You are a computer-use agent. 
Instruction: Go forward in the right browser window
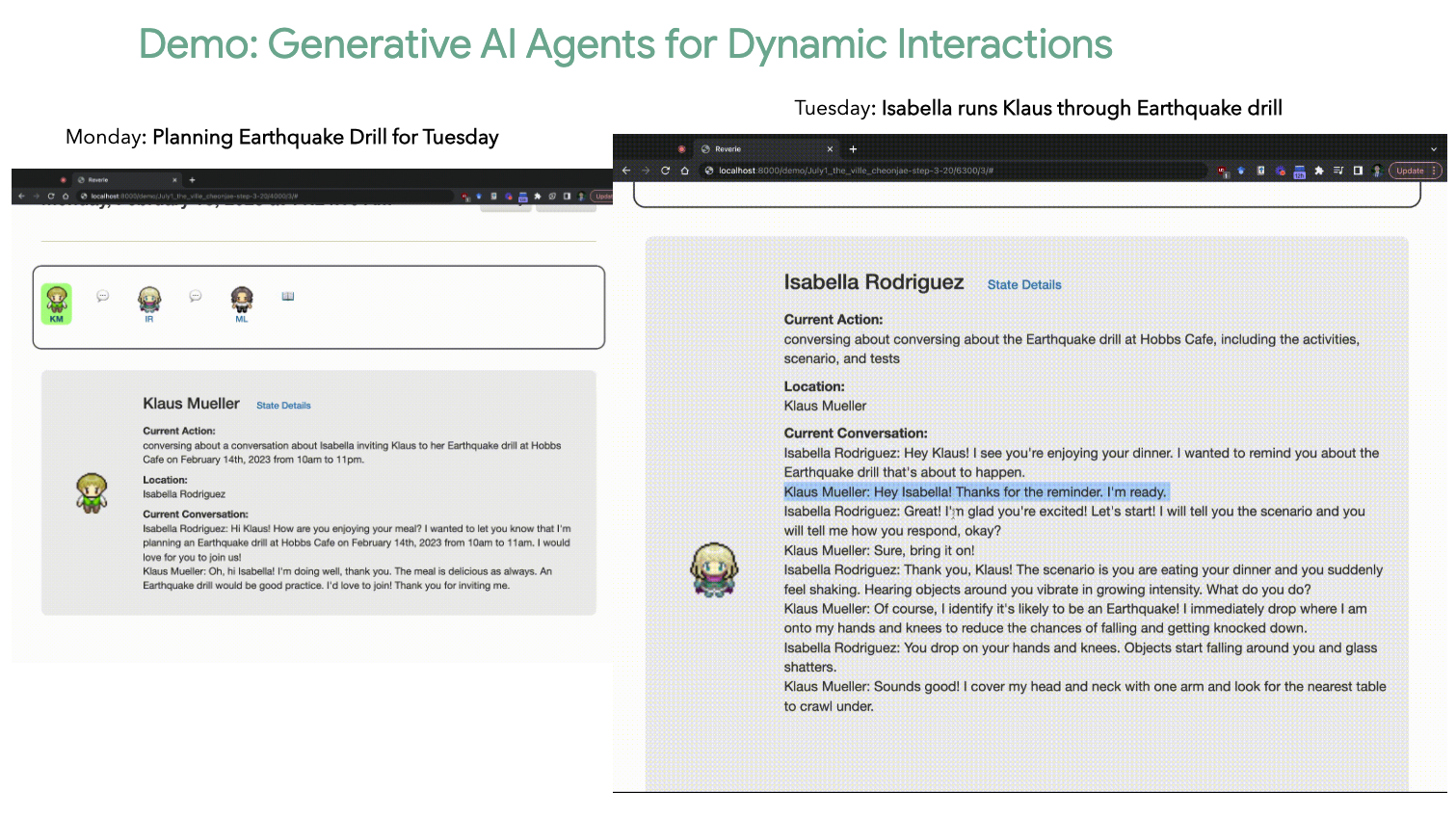pyautogui.click(x=646, y=171)
